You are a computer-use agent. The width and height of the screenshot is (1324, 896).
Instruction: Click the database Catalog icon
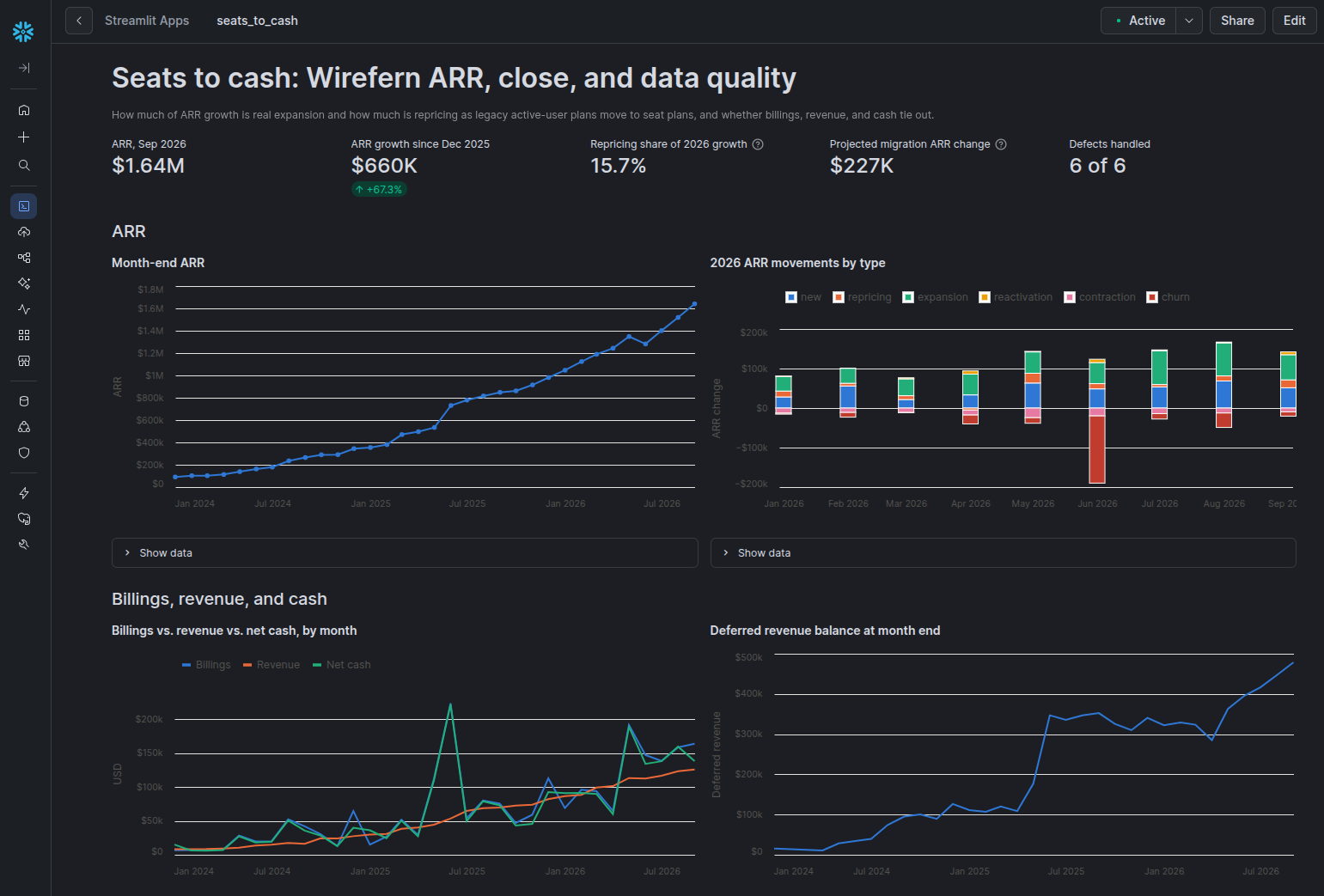coord(24,401)
